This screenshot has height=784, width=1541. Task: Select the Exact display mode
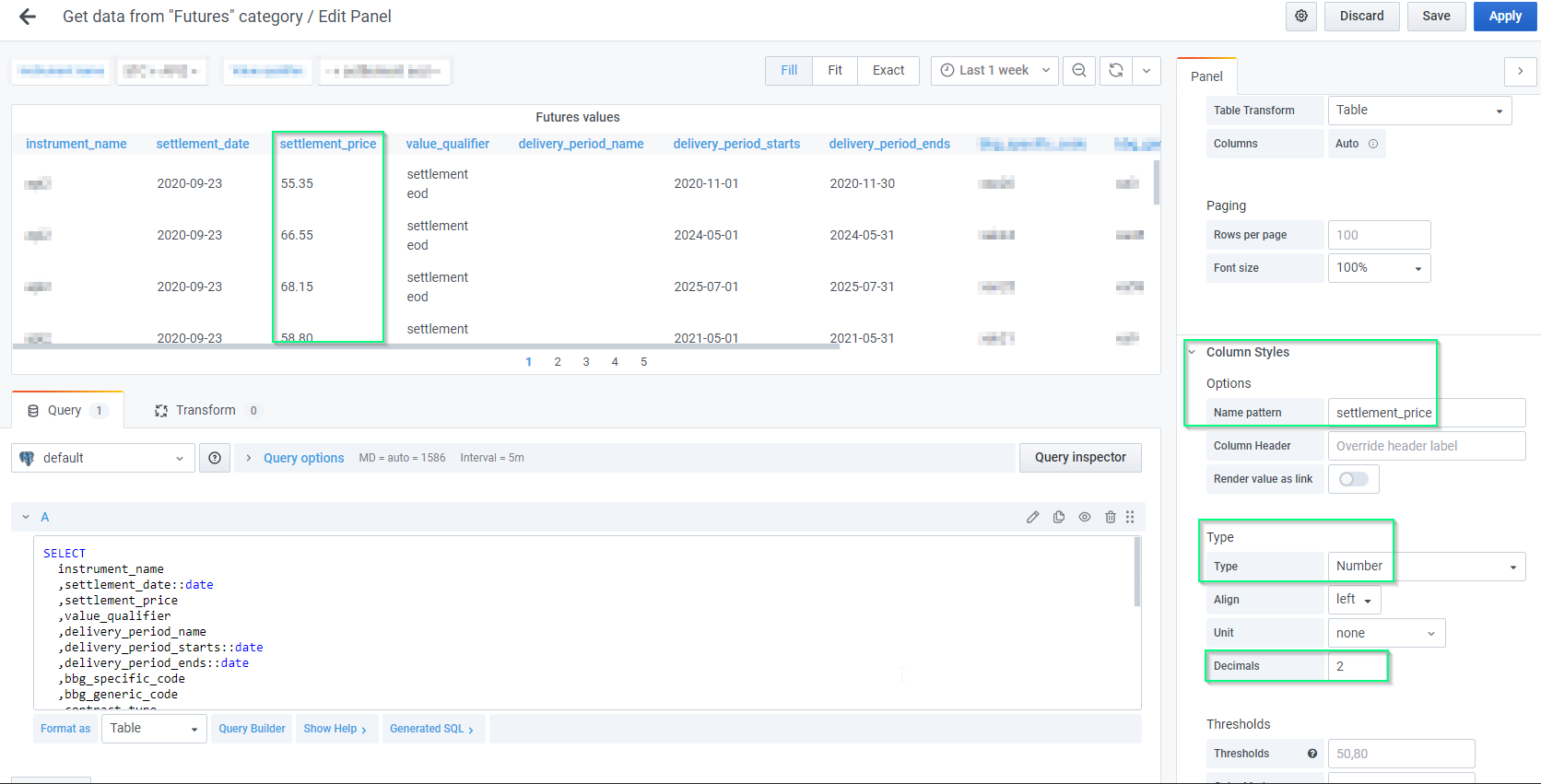coord(888,70)
